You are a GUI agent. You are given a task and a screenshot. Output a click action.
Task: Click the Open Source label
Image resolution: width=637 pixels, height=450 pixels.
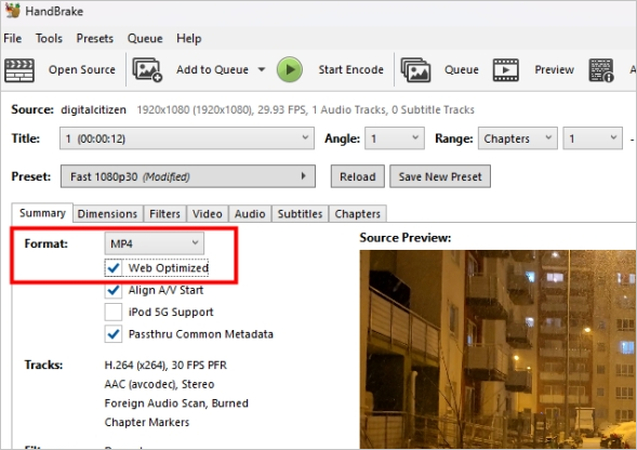[x=82, y=70]
